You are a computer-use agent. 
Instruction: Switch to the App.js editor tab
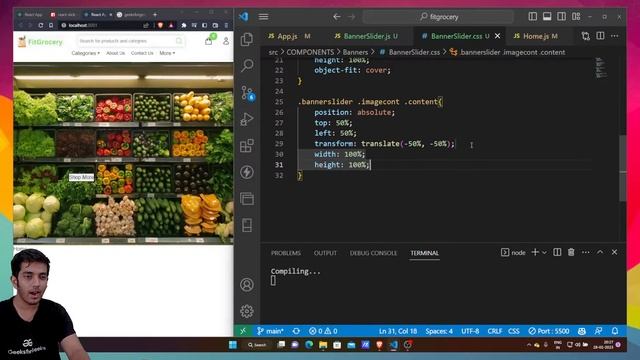click(x=288, y=36)
